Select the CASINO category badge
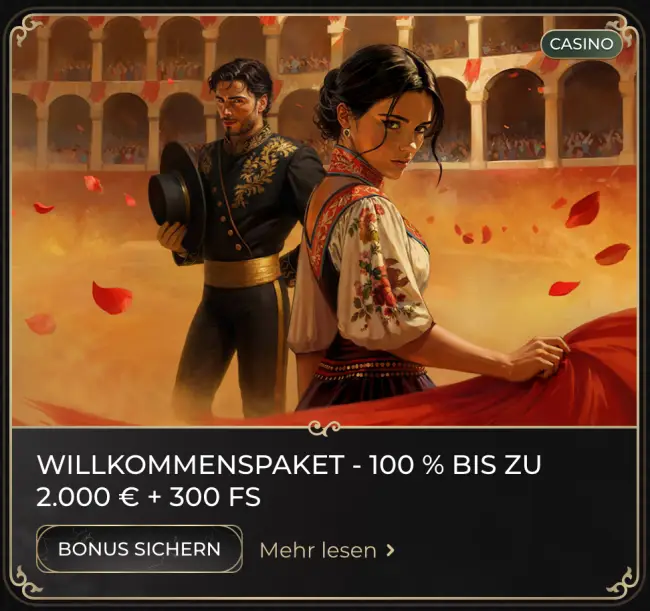The width and height of the screenshot is (650, 611). 581,44
